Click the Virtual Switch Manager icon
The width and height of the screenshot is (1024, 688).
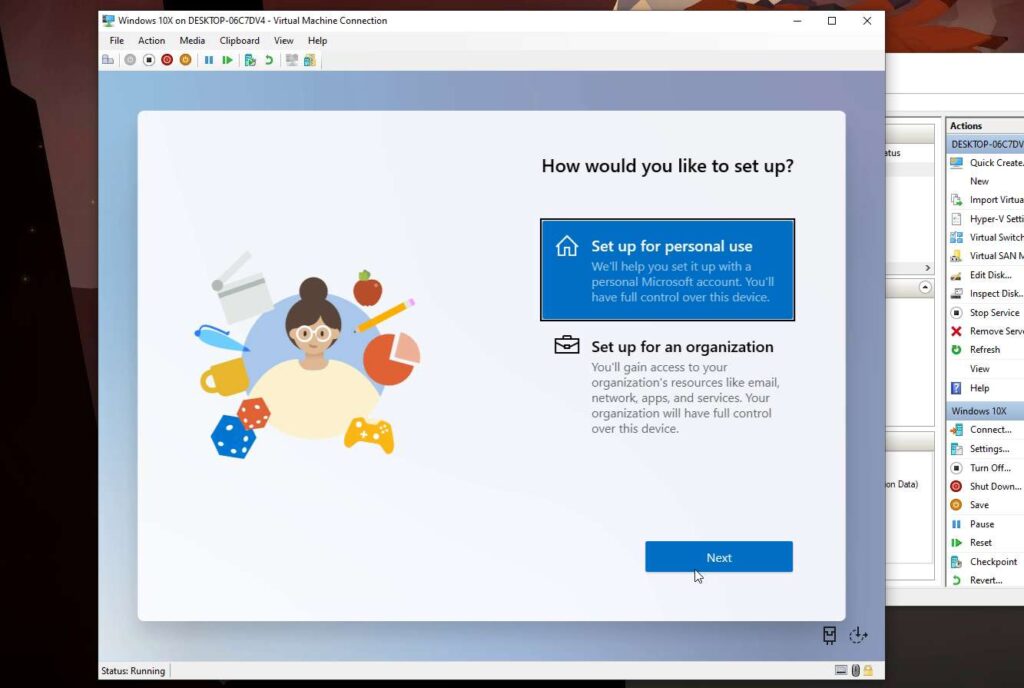956,237
